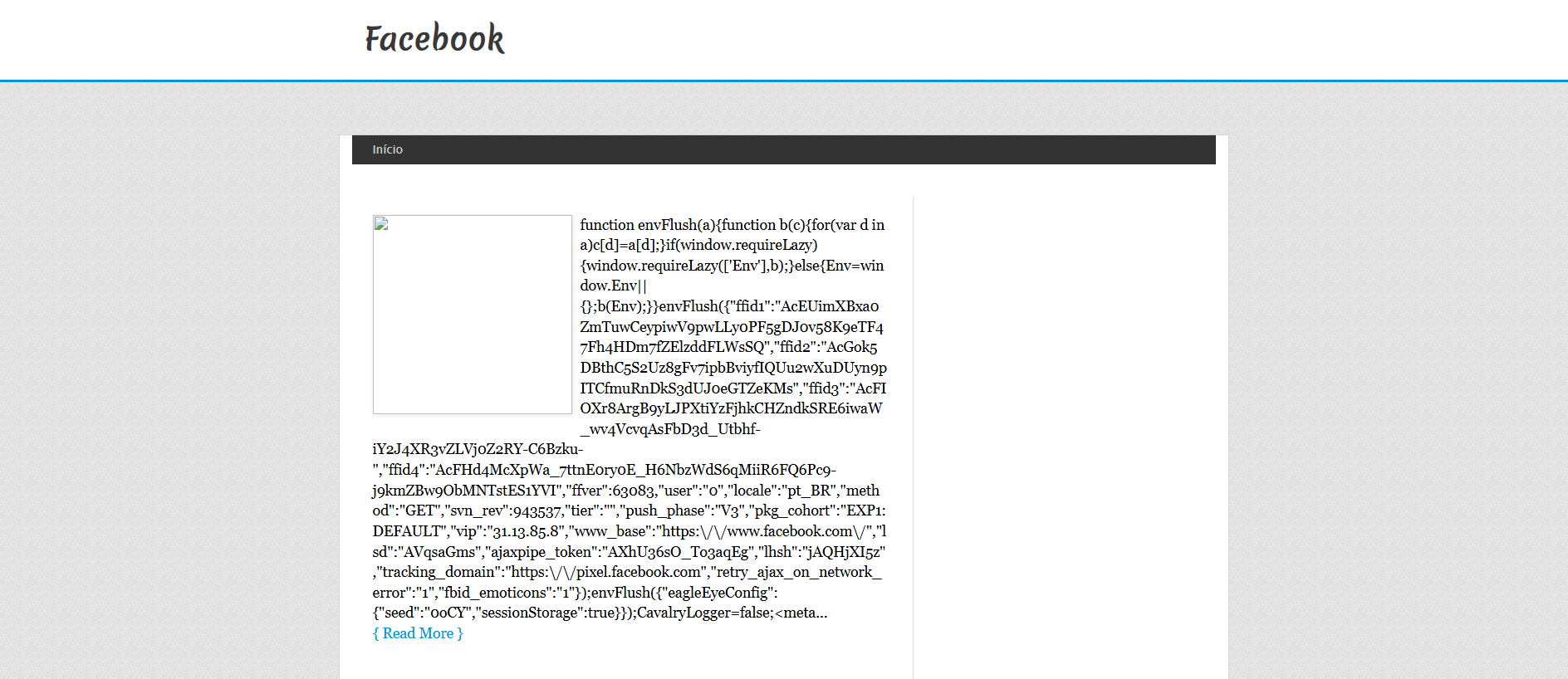Follow the { Read More } link
This screenshot has height=679, width=1568.
(x=418, y=633)
